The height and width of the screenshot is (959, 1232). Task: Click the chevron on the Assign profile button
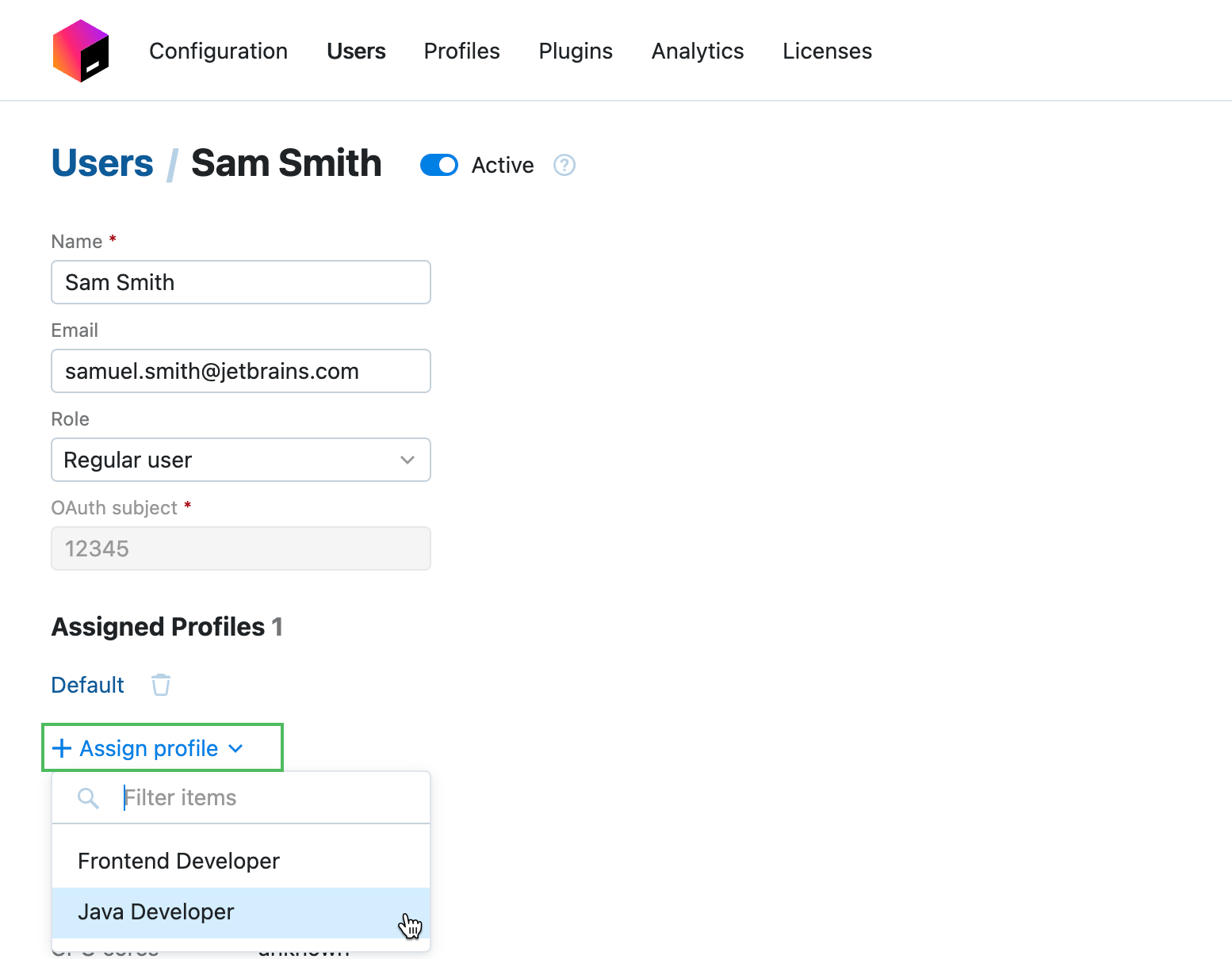click(235, 748)
